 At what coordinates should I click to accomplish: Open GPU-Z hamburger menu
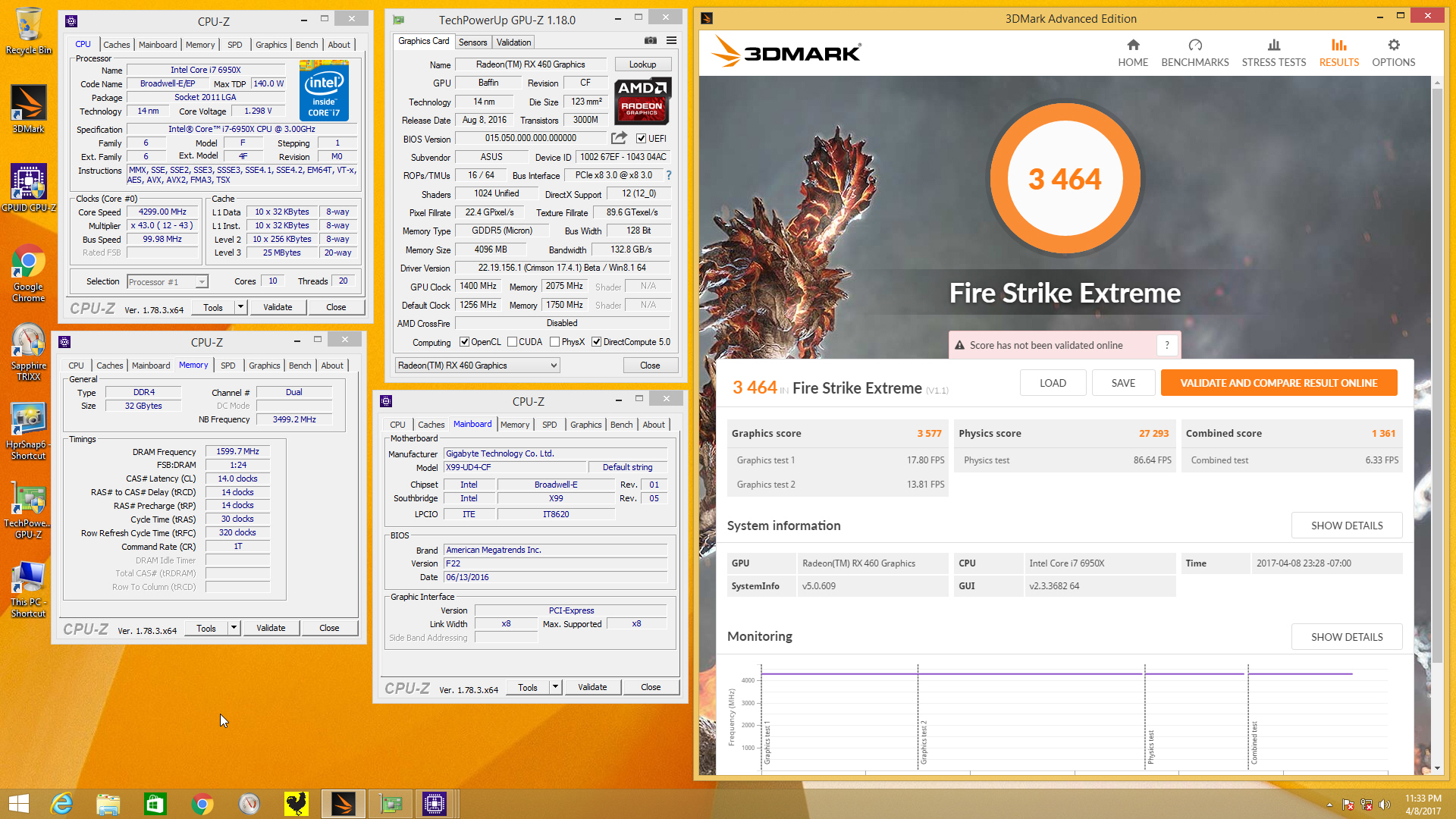[x=671, y=41]
